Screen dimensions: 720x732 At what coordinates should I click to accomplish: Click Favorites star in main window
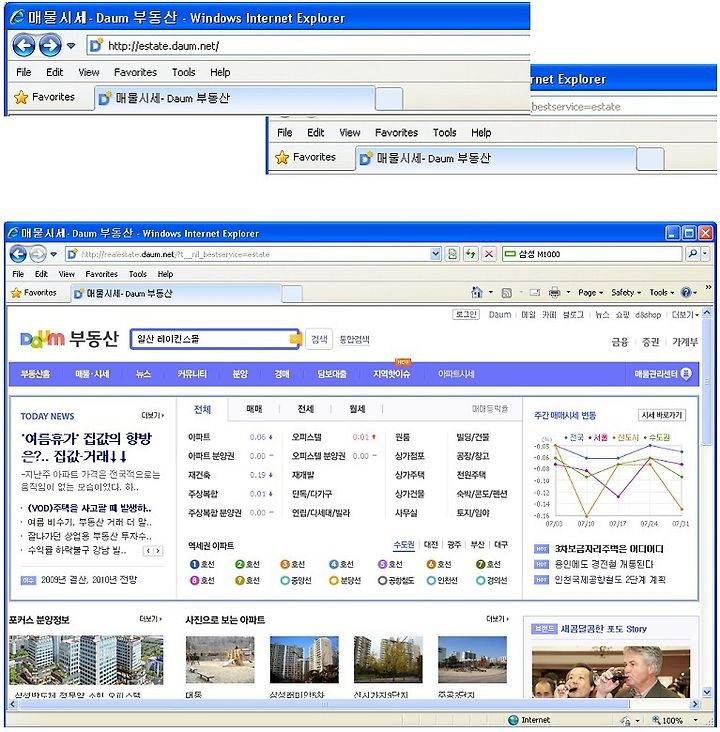click(16, 293)
